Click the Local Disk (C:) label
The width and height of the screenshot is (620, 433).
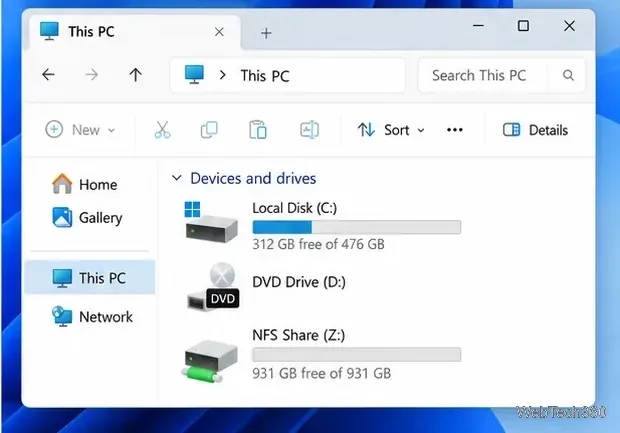coord(295,208)
